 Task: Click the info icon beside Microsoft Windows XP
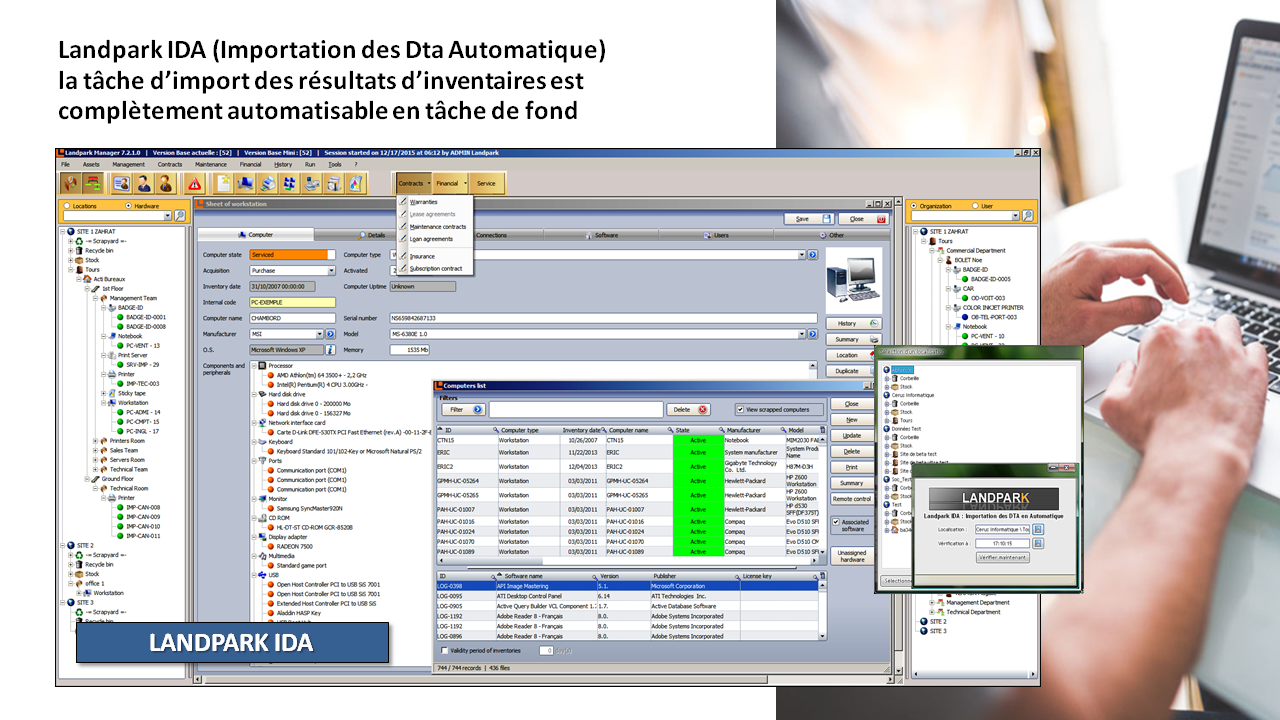[331, 350]
